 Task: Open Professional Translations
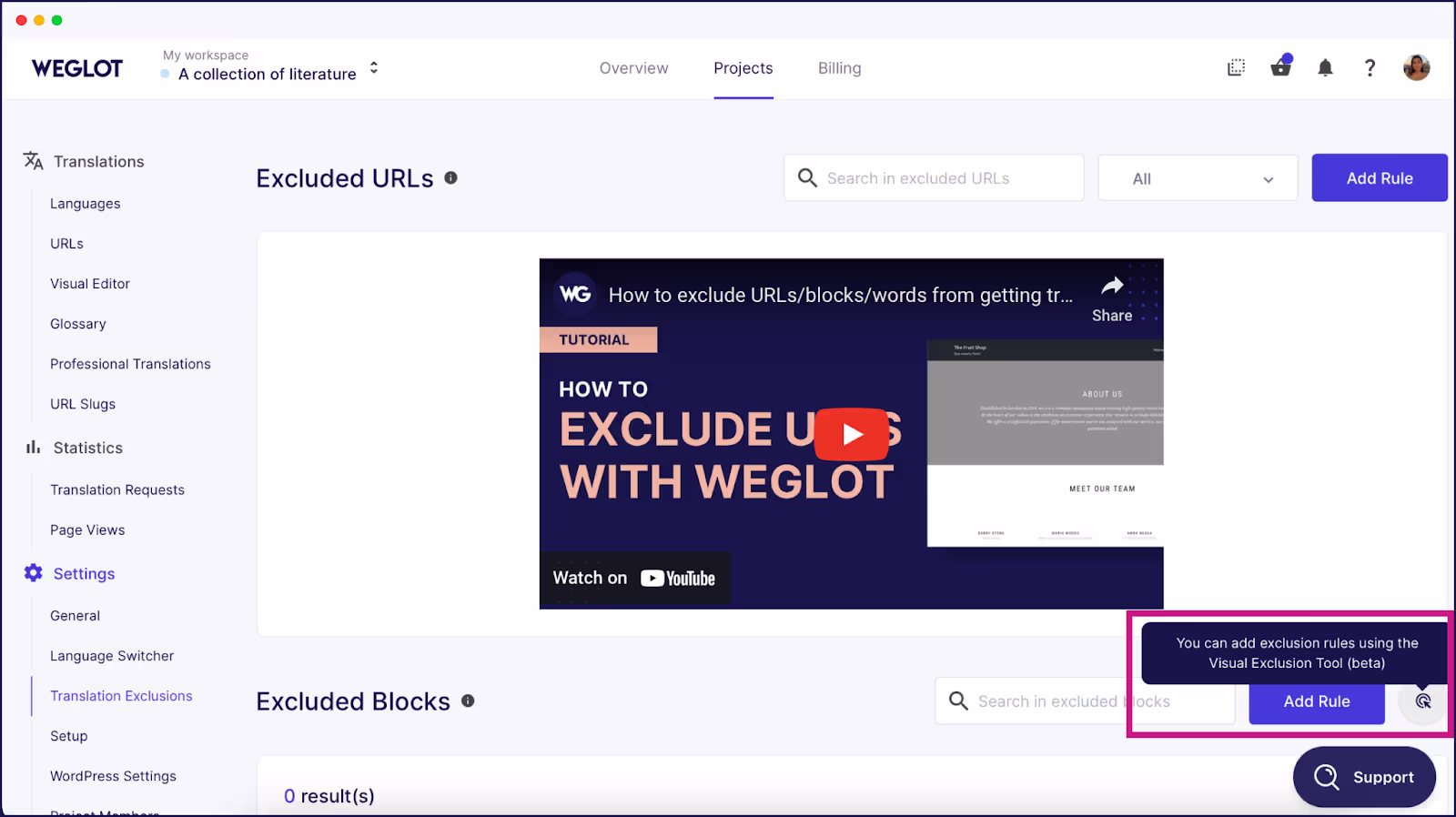[130, 364]
